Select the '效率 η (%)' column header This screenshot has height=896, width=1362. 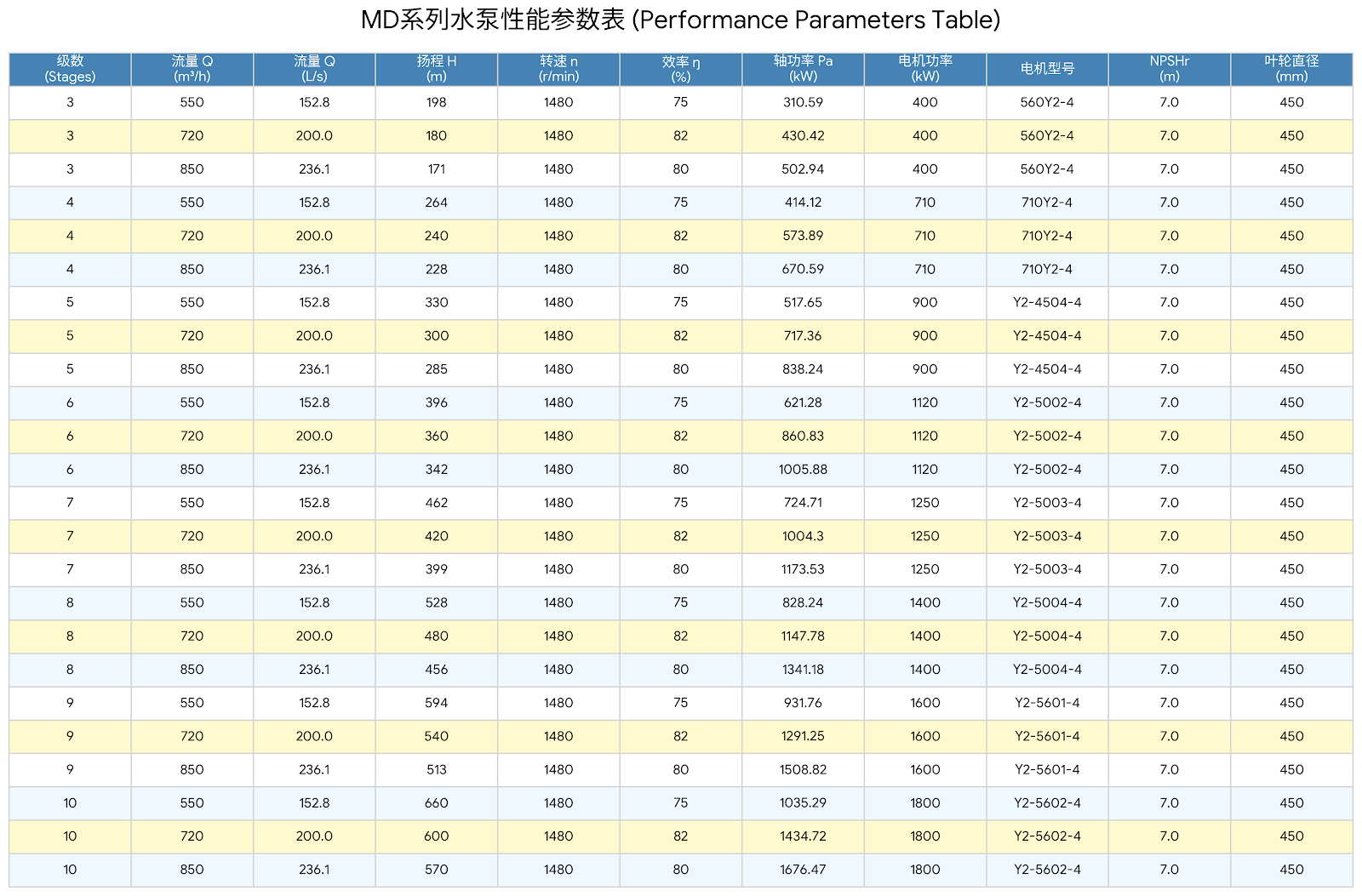pyautogui.click(x=681, y=69)
